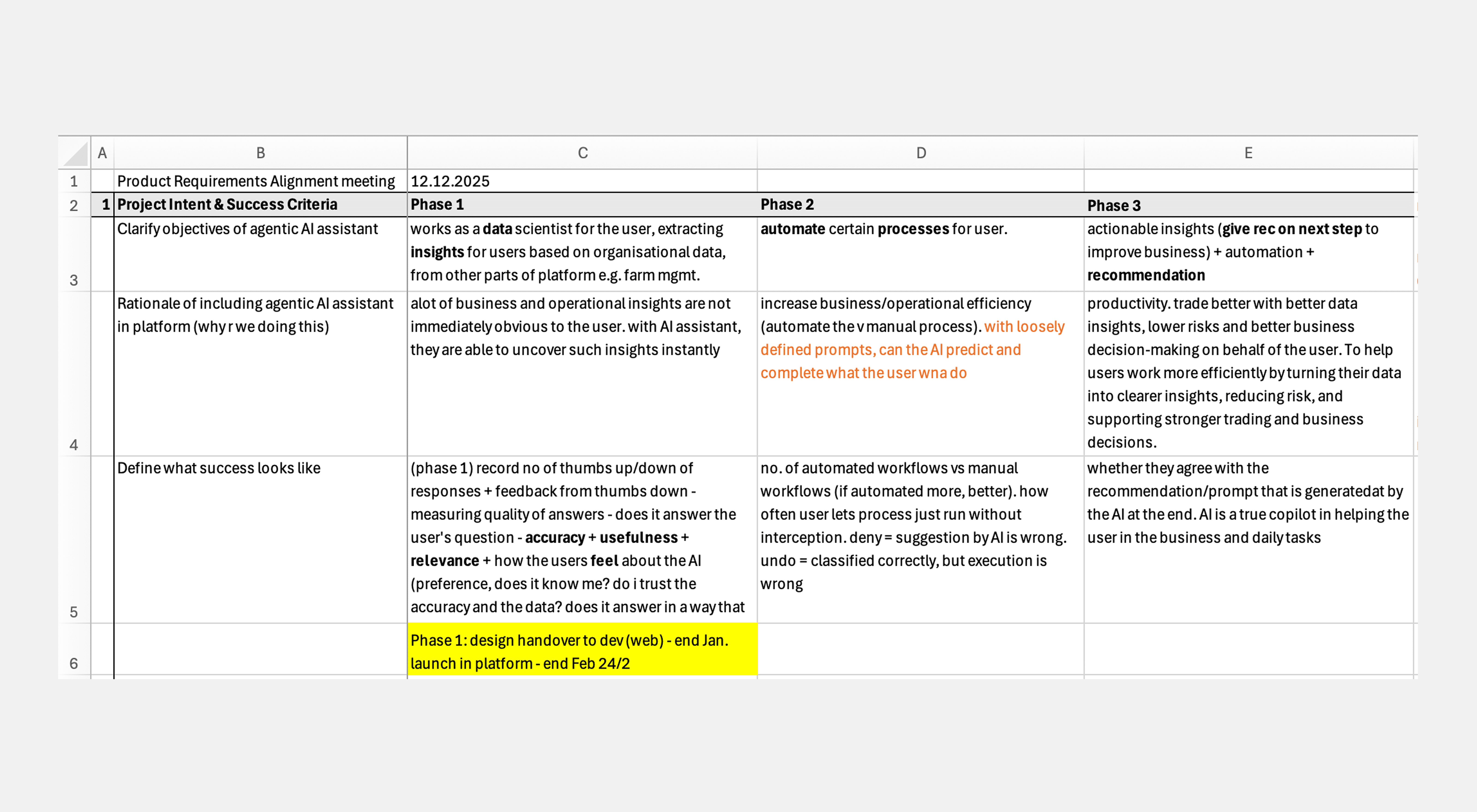
Task: Click the yellow highlighted Phase 1 handover cell
Action: (x=582, y=651)
